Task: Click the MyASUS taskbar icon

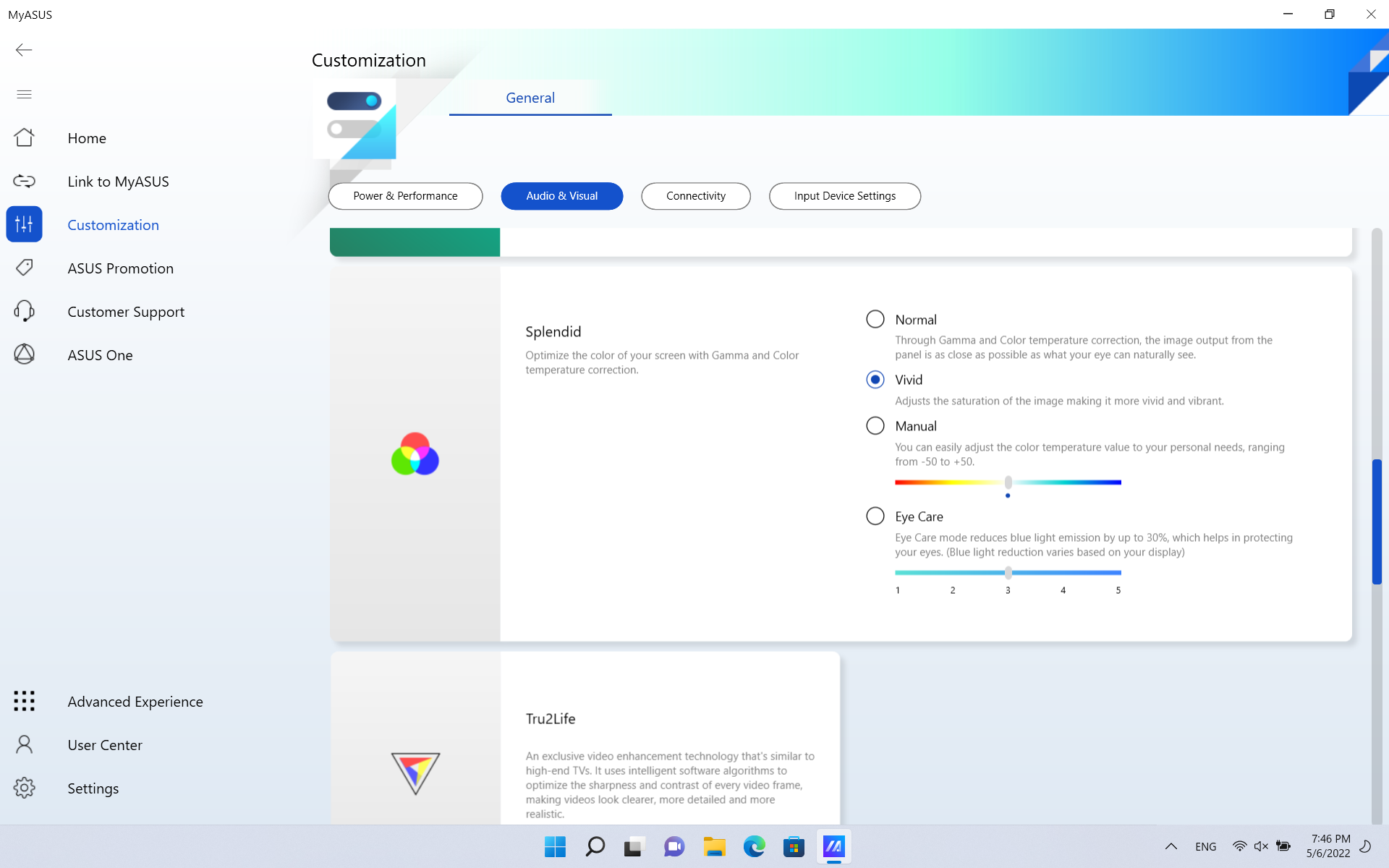Action: click(x=833, y=846)
